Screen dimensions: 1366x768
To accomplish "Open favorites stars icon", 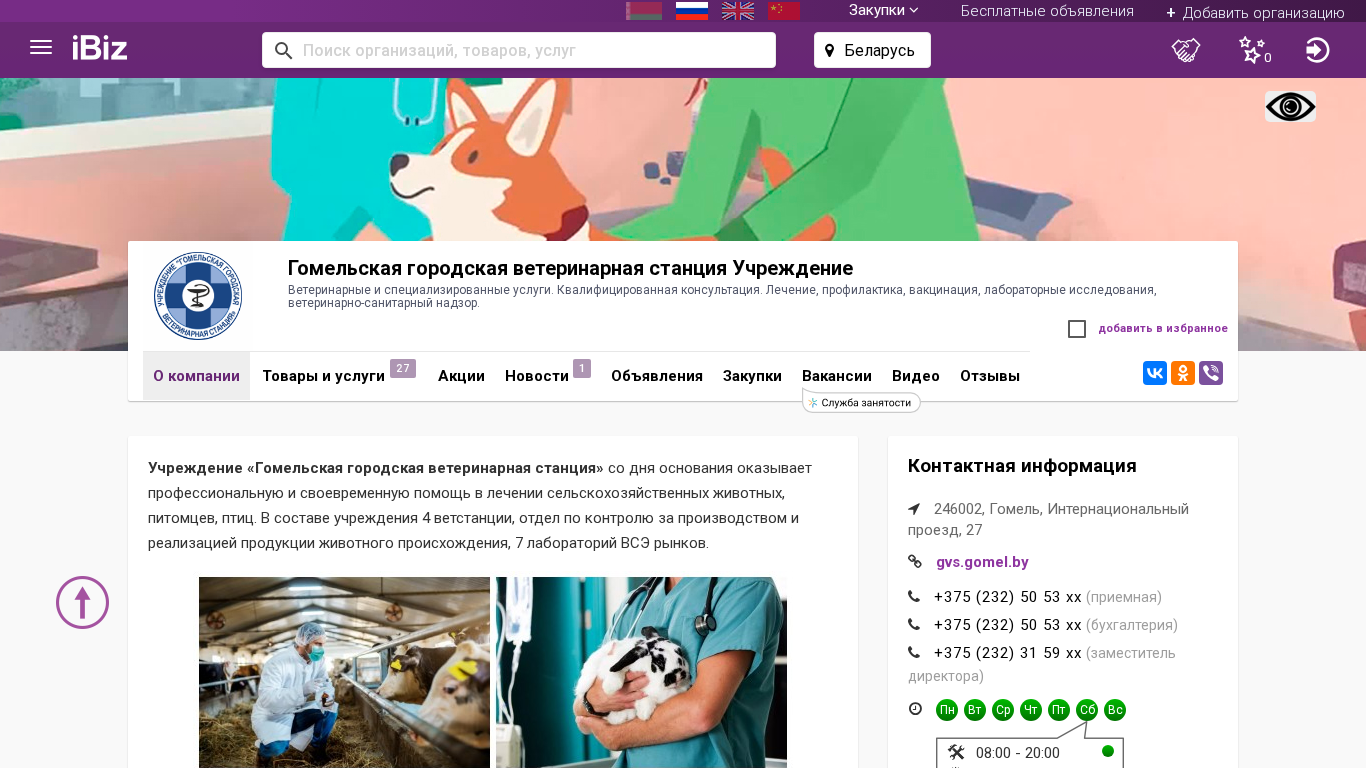I will 1254,50.
